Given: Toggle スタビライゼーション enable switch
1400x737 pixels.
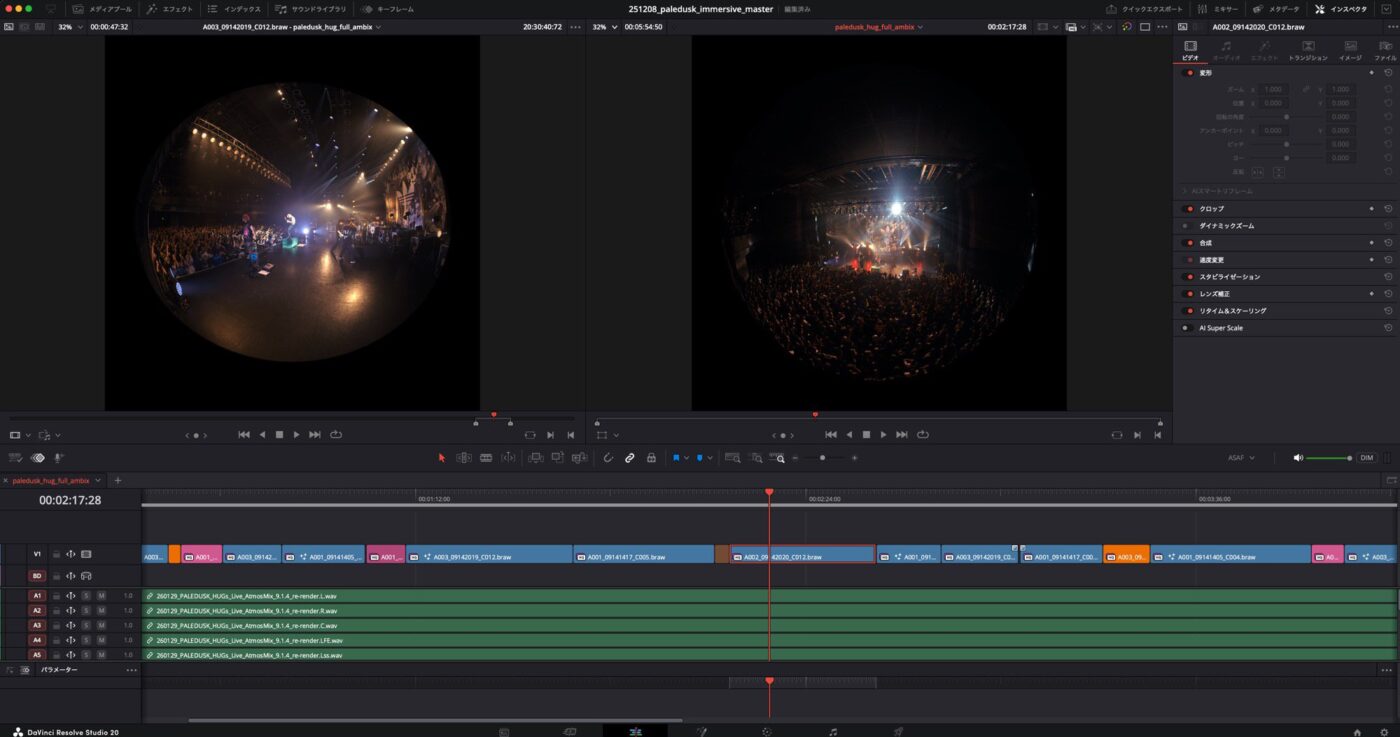Looking at the screenshot, I should point(1188,277).
